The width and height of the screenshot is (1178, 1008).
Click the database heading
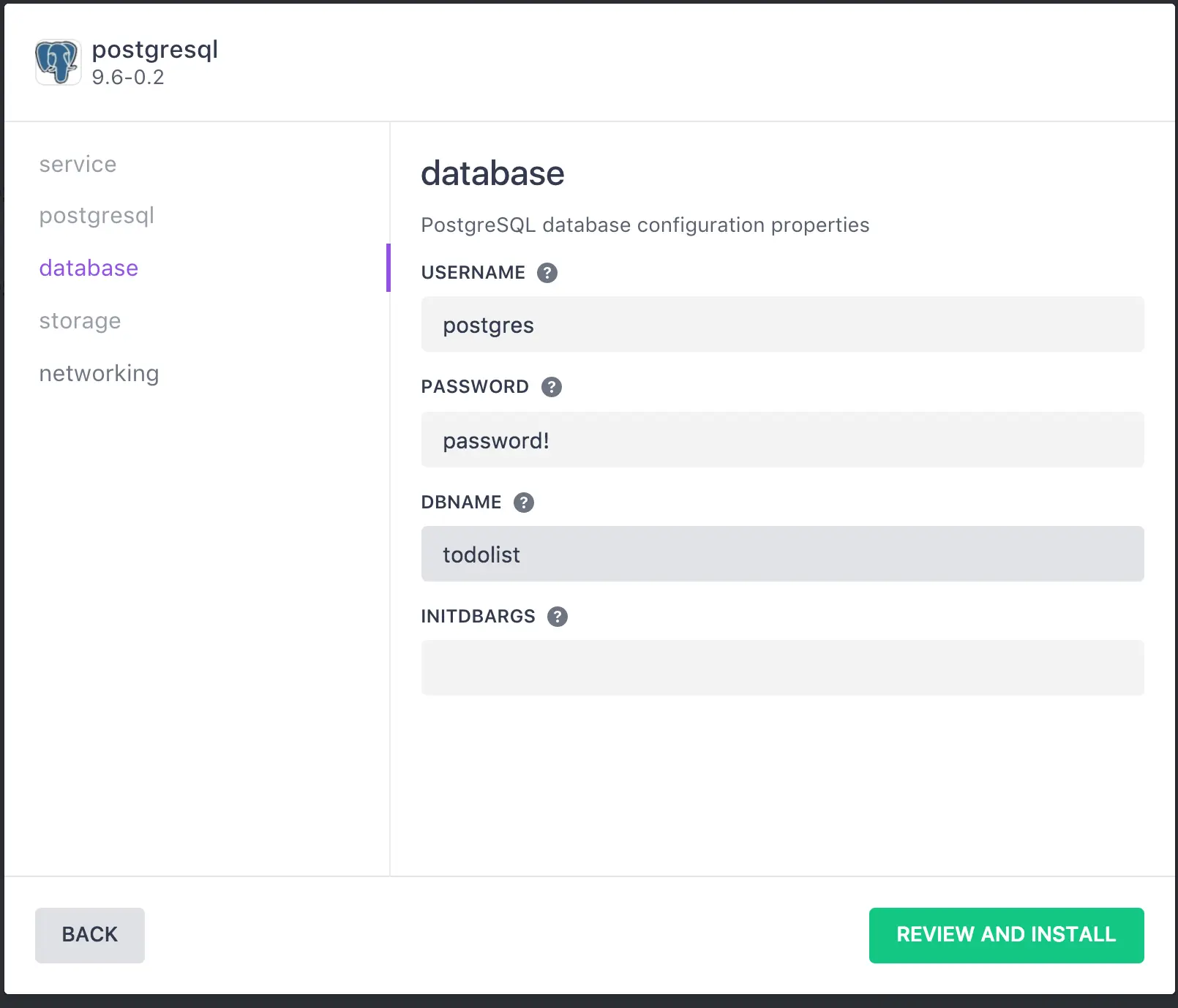(492, 173)
